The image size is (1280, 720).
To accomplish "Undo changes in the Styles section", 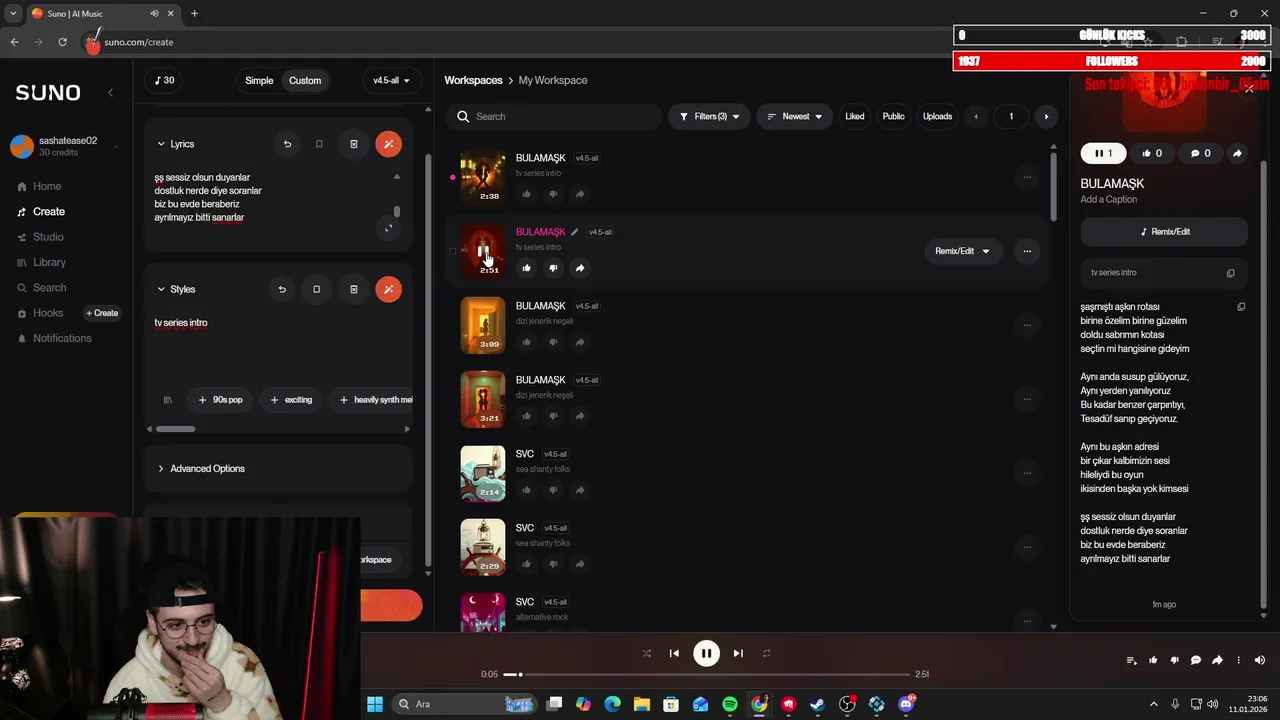I will 282,289.
